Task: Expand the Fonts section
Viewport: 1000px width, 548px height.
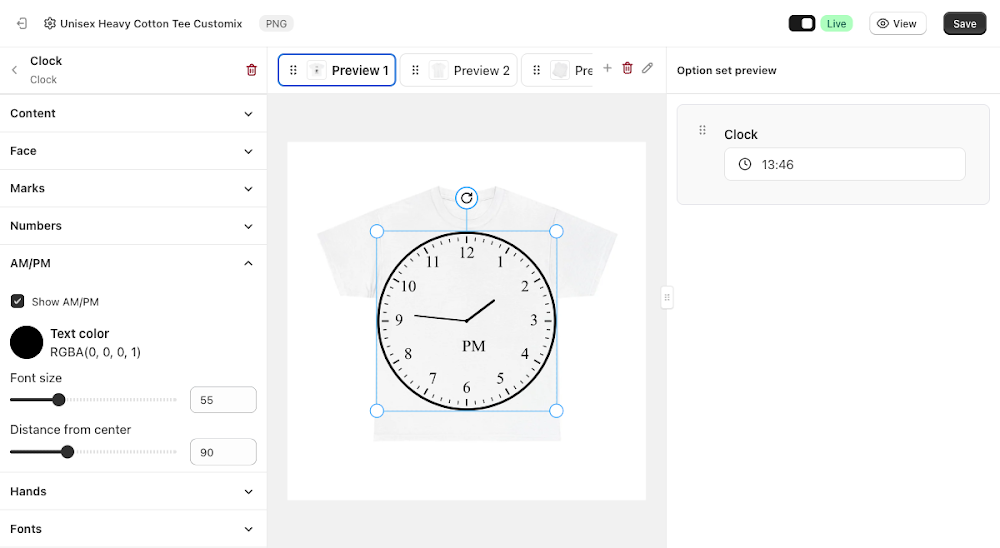Action: coord(133,529)
